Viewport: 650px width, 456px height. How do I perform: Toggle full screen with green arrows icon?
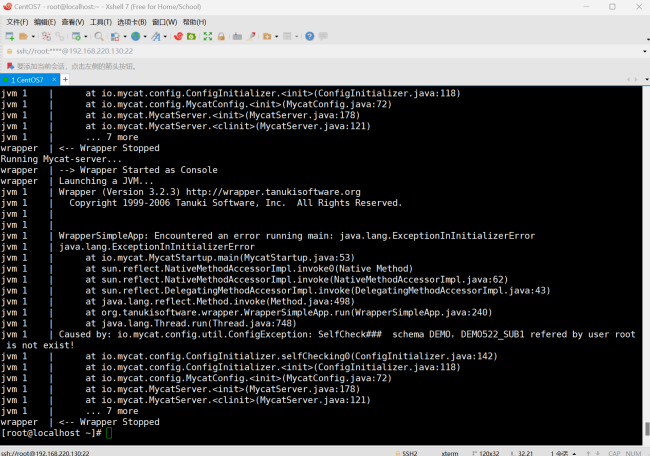click(208, 36)
